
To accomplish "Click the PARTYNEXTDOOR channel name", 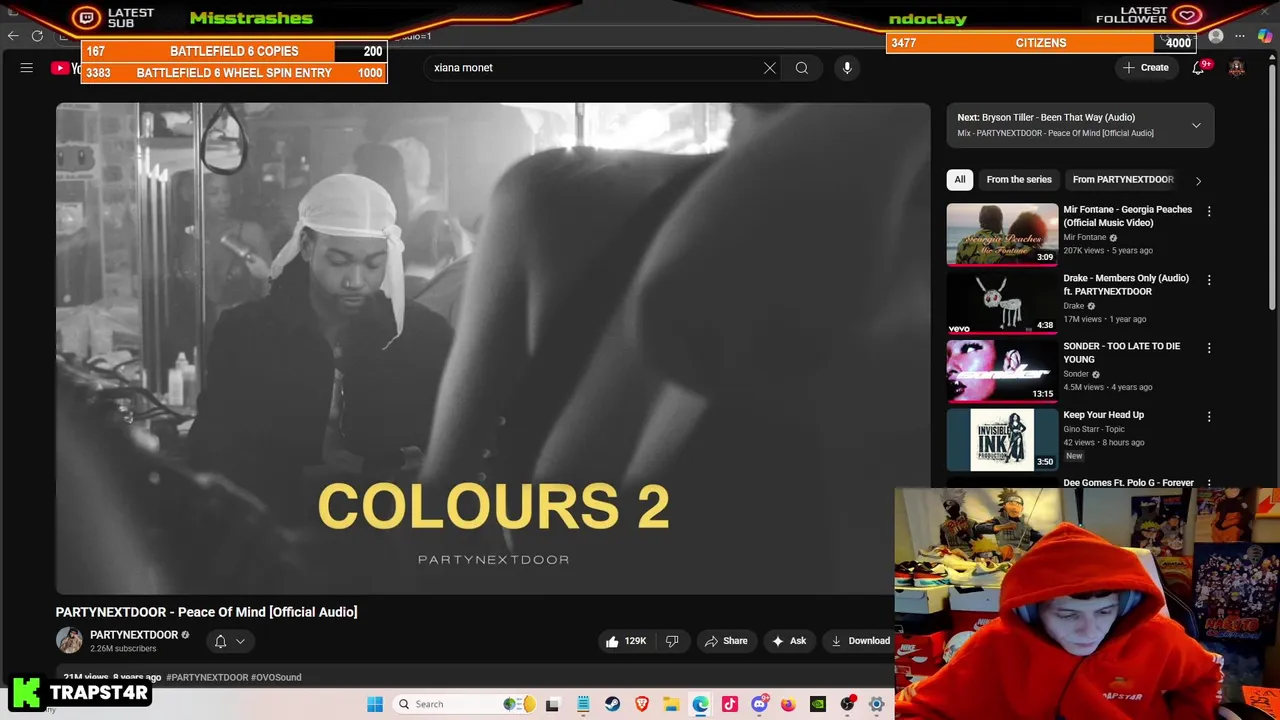I will (x=134, y=635).
